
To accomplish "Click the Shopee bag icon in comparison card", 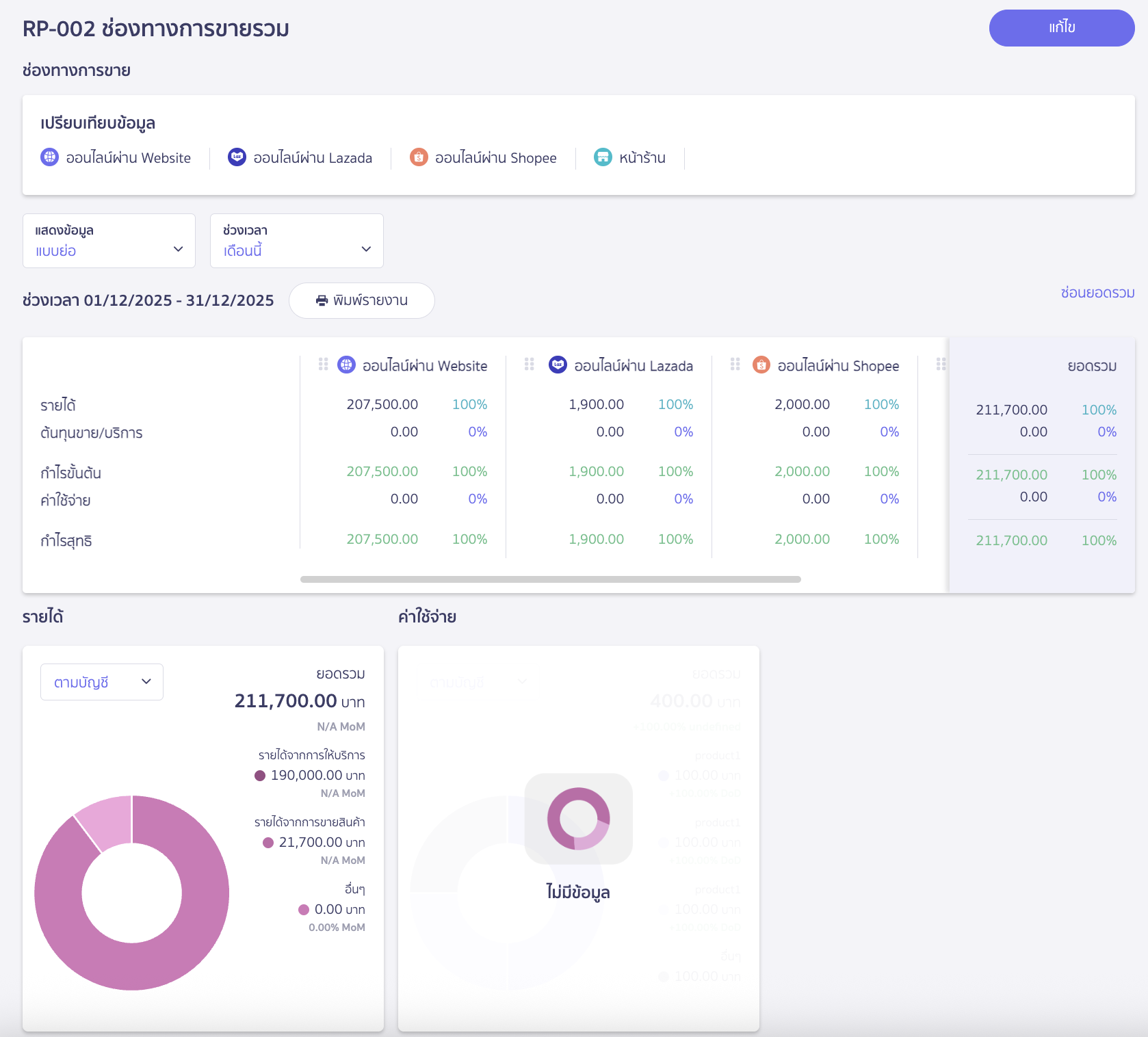I will coord(419,157).
